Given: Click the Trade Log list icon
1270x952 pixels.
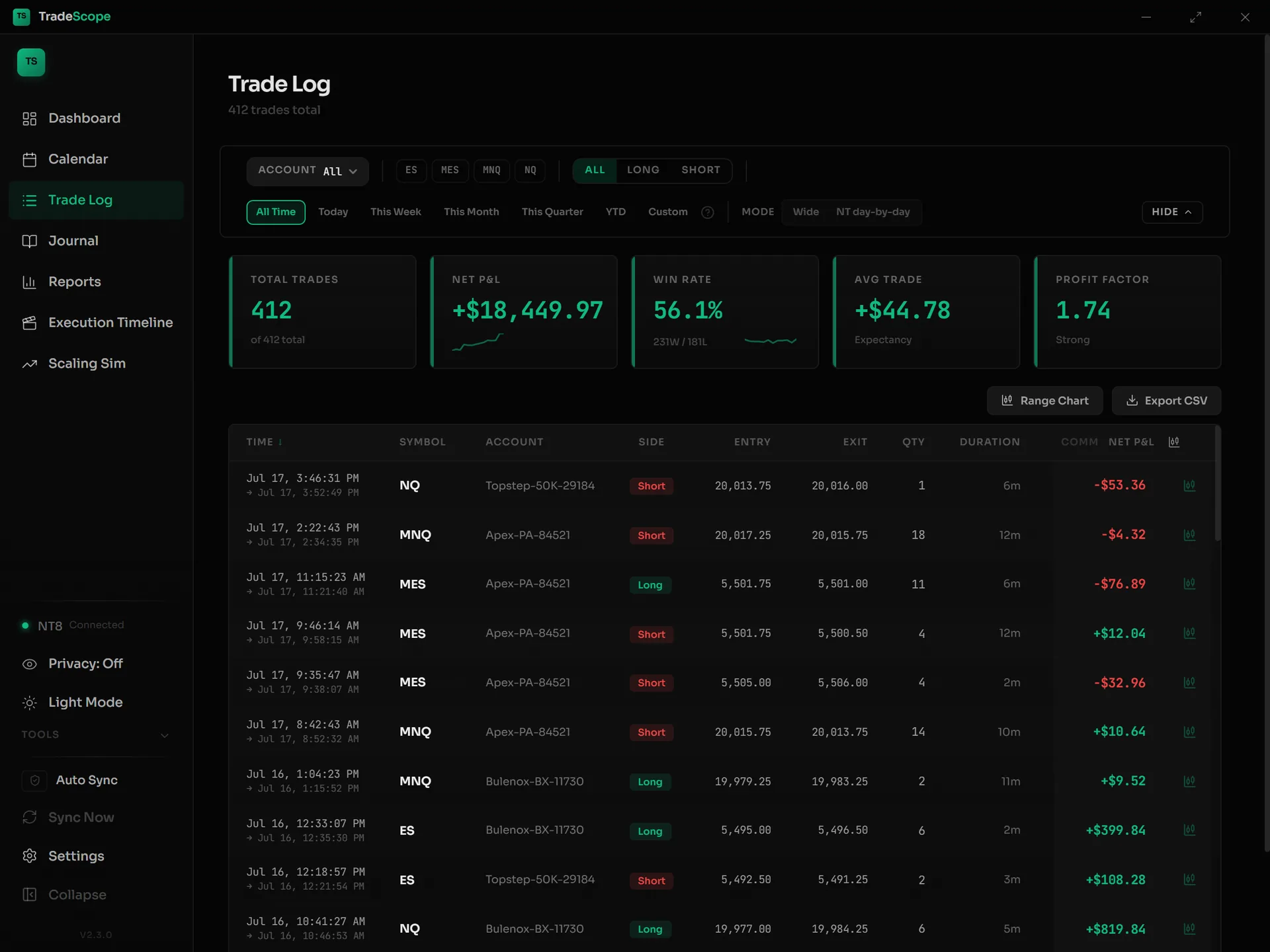Looking at the screenshot, I should pos(29,200).
